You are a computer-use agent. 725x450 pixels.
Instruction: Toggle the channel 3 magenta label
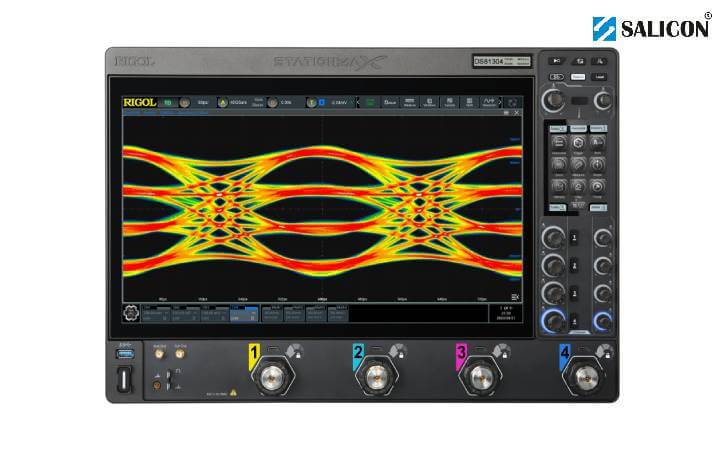(x=461, y=352)
